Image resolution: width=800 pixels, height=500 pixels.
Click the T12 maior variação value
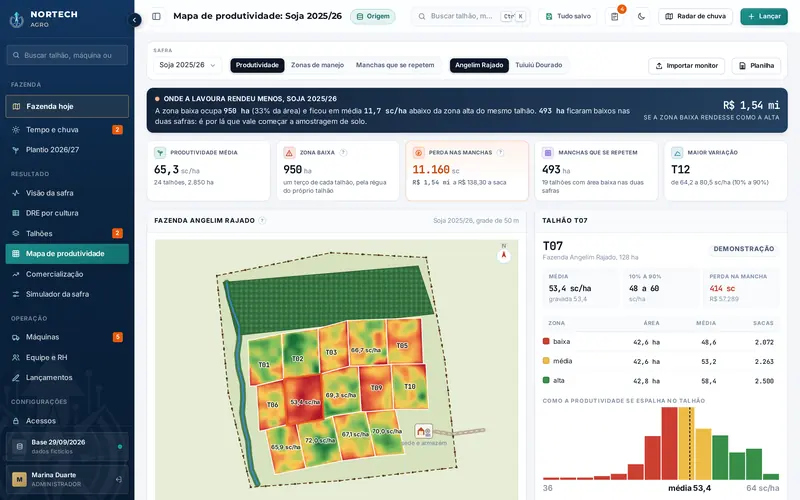(681, 169)
